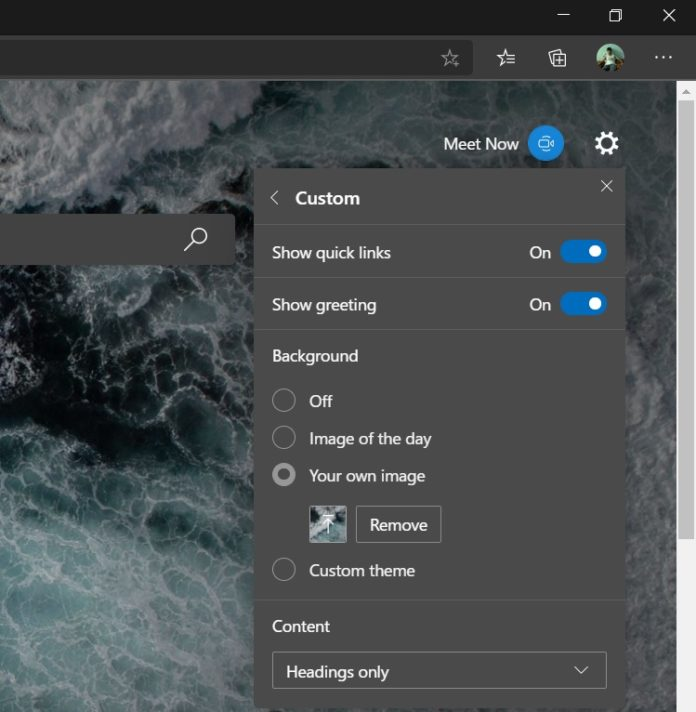Close the Custom settings panel
696x712 pixels.
pos(606,186)
